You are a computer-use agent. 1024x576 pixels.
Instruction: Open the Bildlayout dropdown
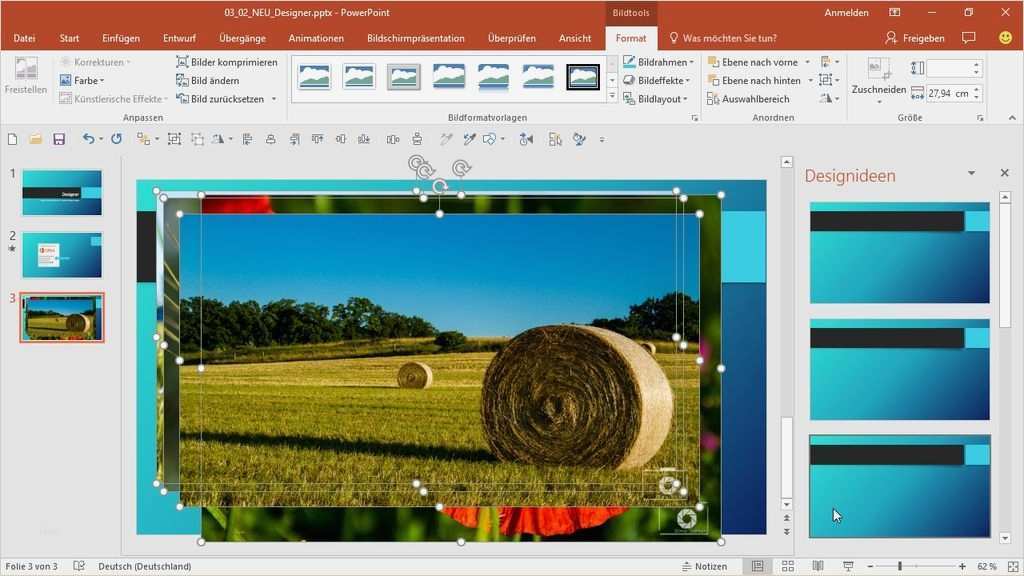coord(655,99)
